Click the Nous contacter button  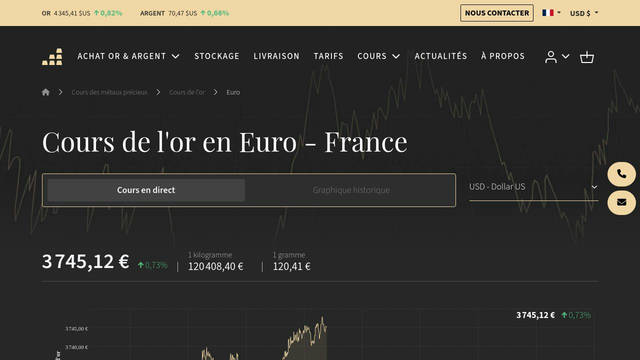coord(497,13)
